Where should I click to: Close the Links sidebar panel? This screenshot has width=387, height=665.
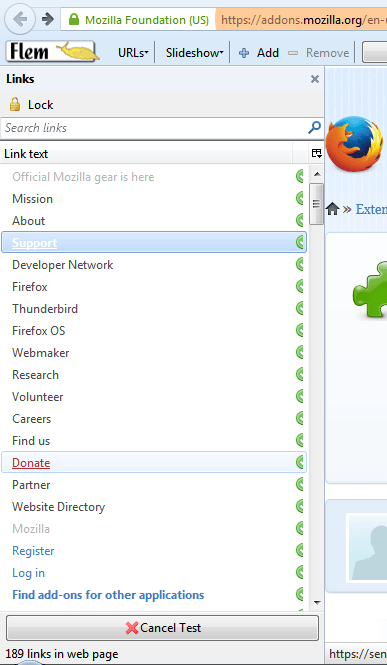[x=315, y=79]
